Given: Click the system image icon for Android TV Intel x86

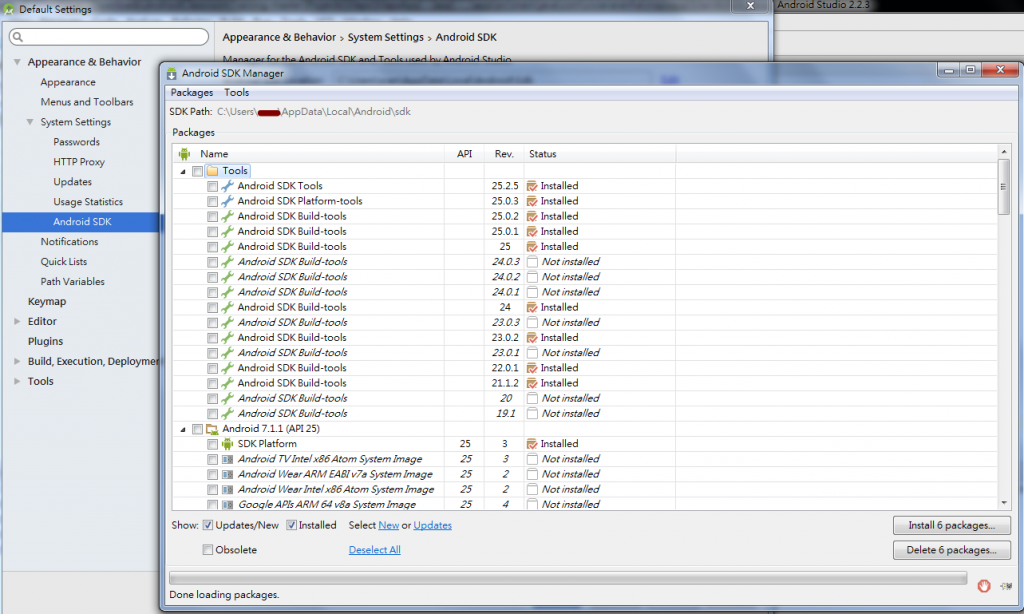Looking at the screenshot, I should pyautogui.click(x=227, y=459).
